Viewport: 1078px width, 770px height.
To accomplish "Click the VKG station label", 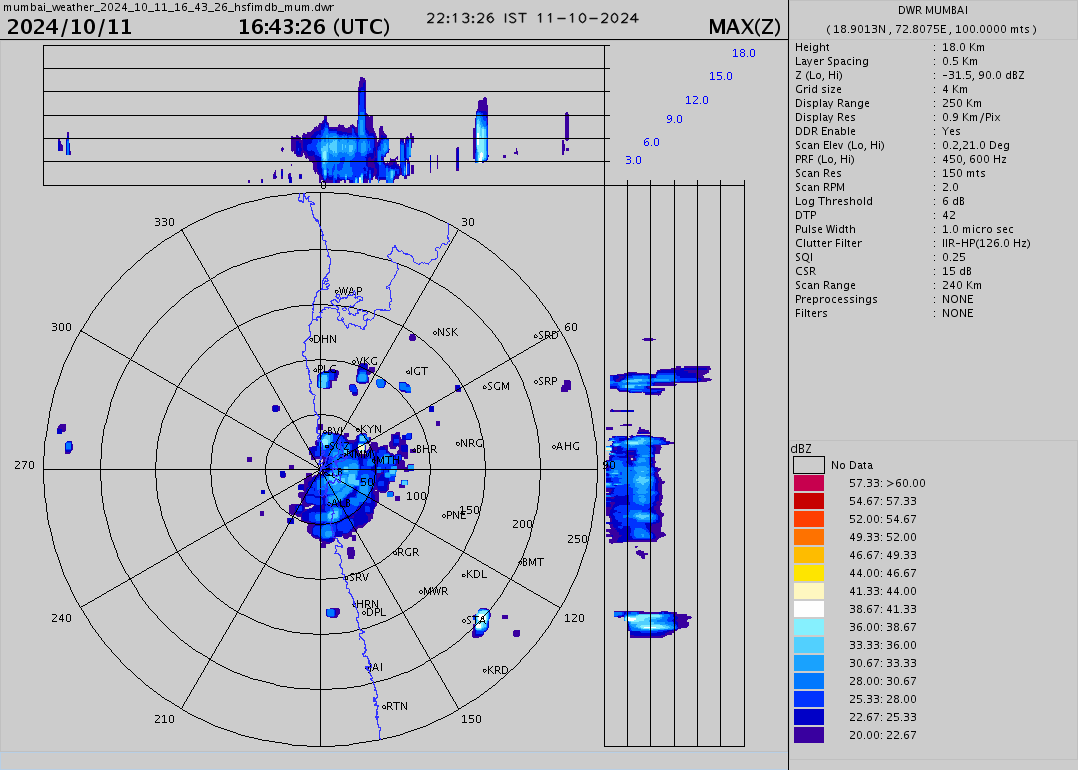I will point(367,362).
